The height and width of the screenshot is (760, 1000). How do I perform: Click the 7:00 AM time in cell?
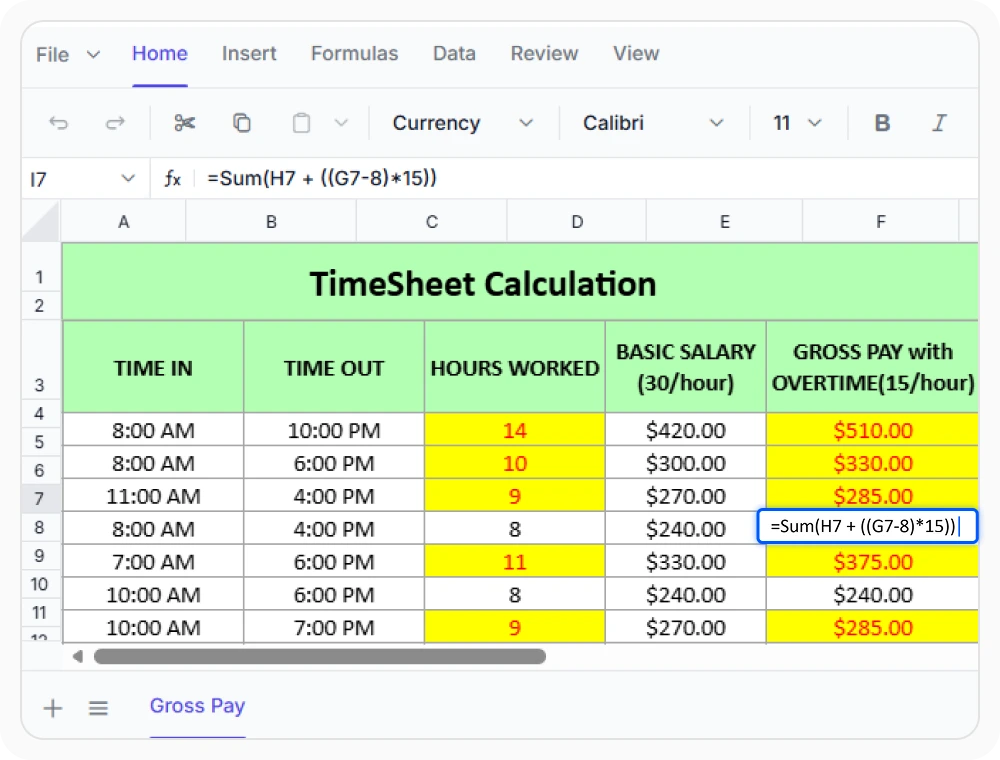[x=153, y=562]
